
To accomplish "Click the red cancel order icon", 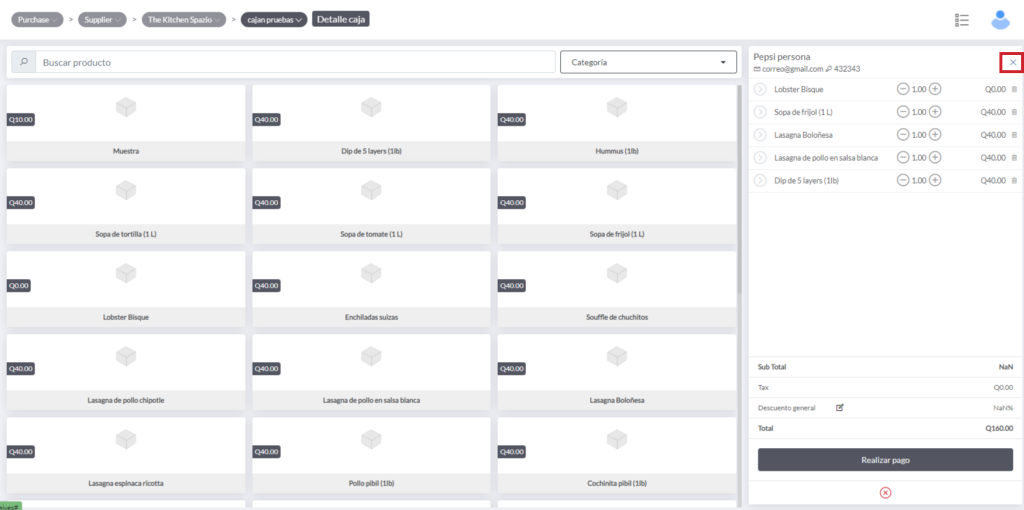I will tap(885, 492).
